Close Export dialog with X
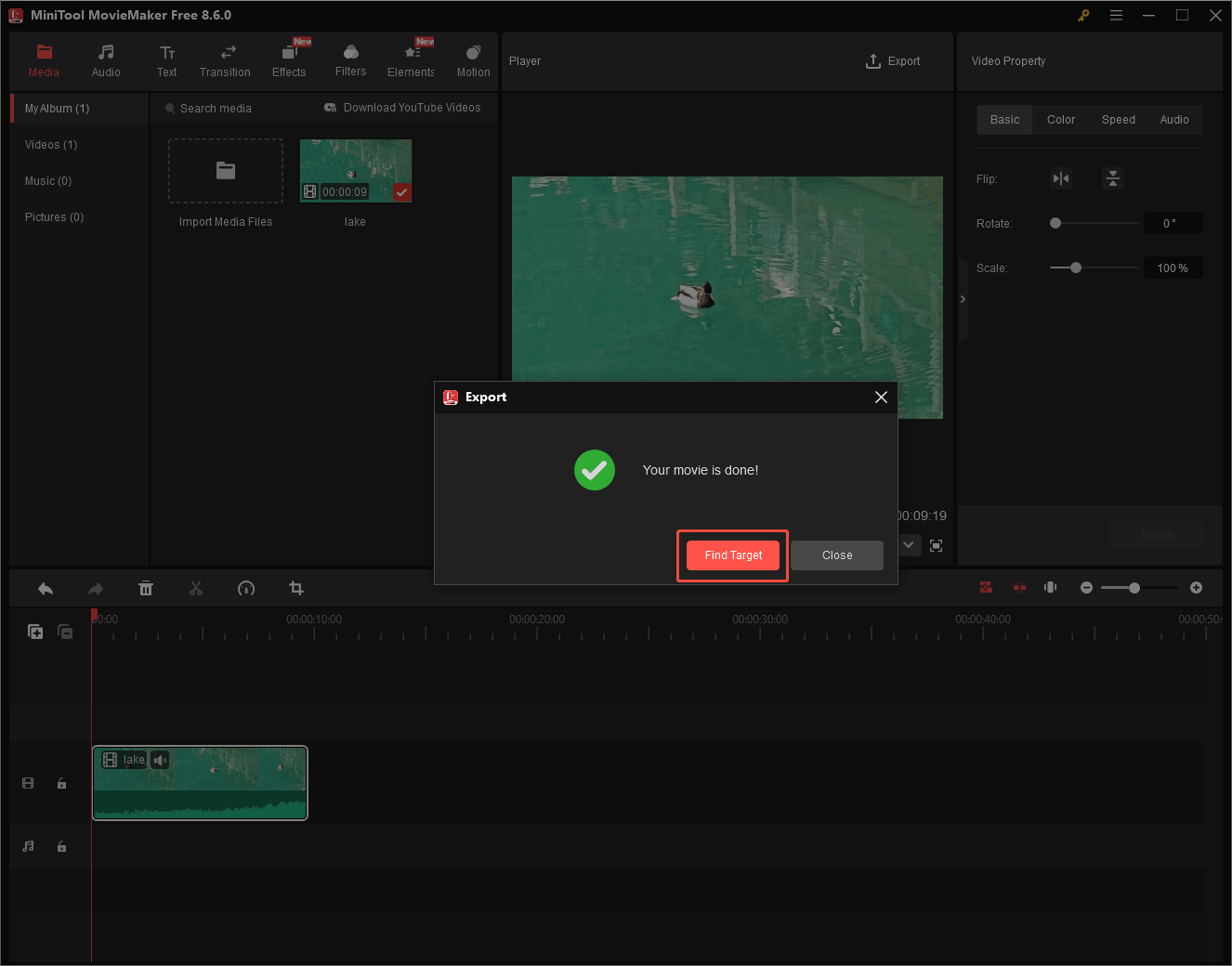 pos(881,398)
